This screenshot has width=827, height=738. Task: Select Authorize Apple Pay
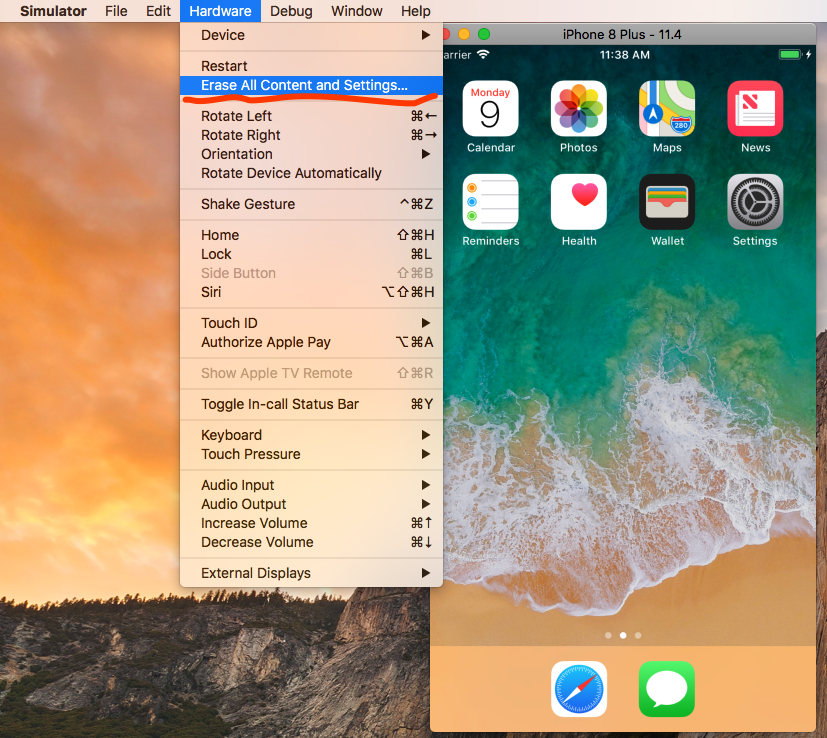(x=311, y=342)
